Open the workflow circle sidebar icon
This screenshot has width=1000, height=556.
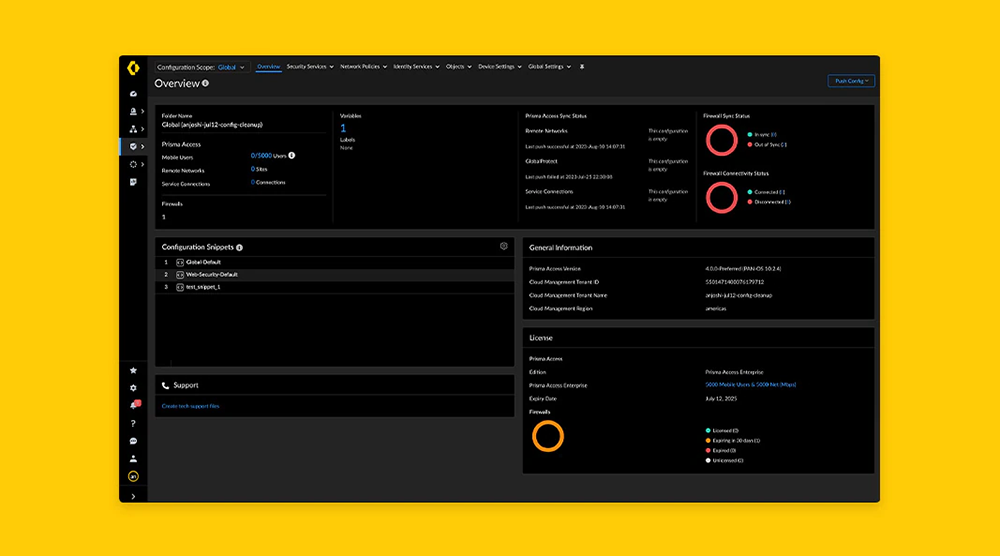coord(133,165)
